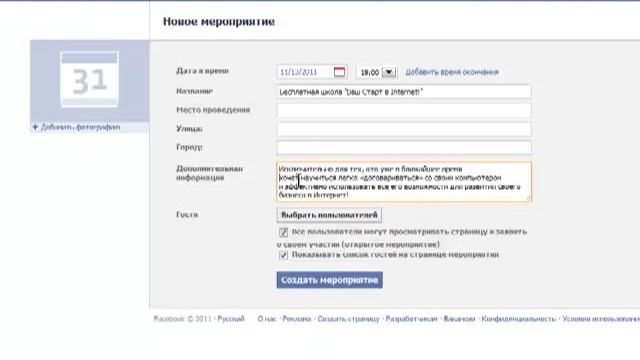Image resolution: width=640 pixels, height=360 pixels.
Task: Click the Улица street input field
Action: tap(404, 129)
